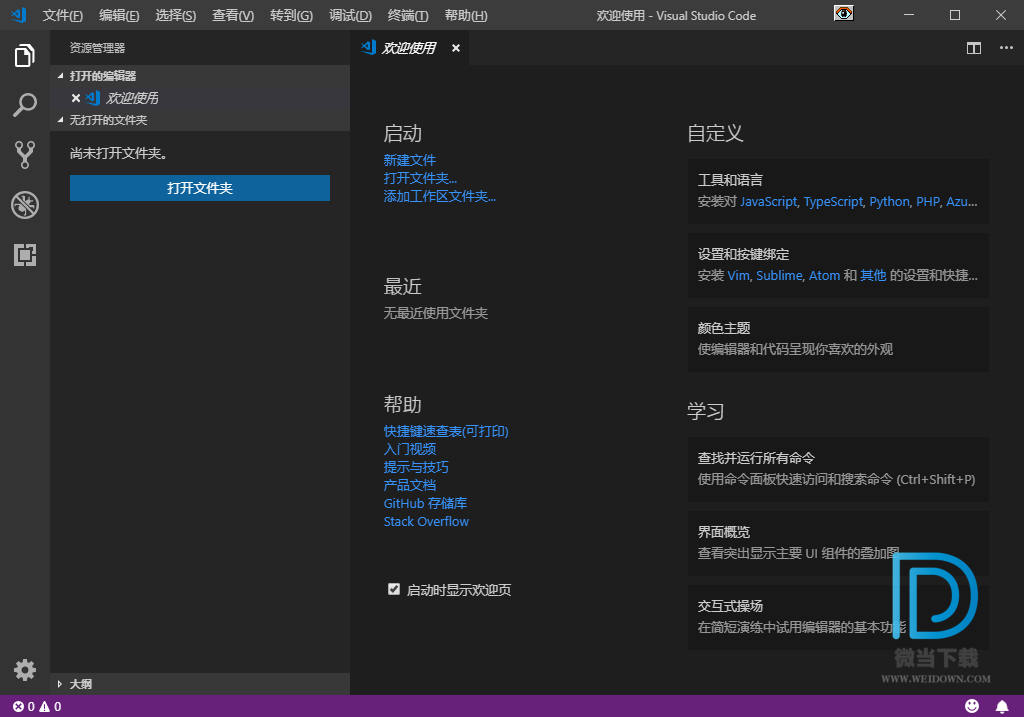This screenshot has height=717, width=1024.
Task: Uncheck 启动时显示欢迎页 checkbox
Action: tap(394, 589)
